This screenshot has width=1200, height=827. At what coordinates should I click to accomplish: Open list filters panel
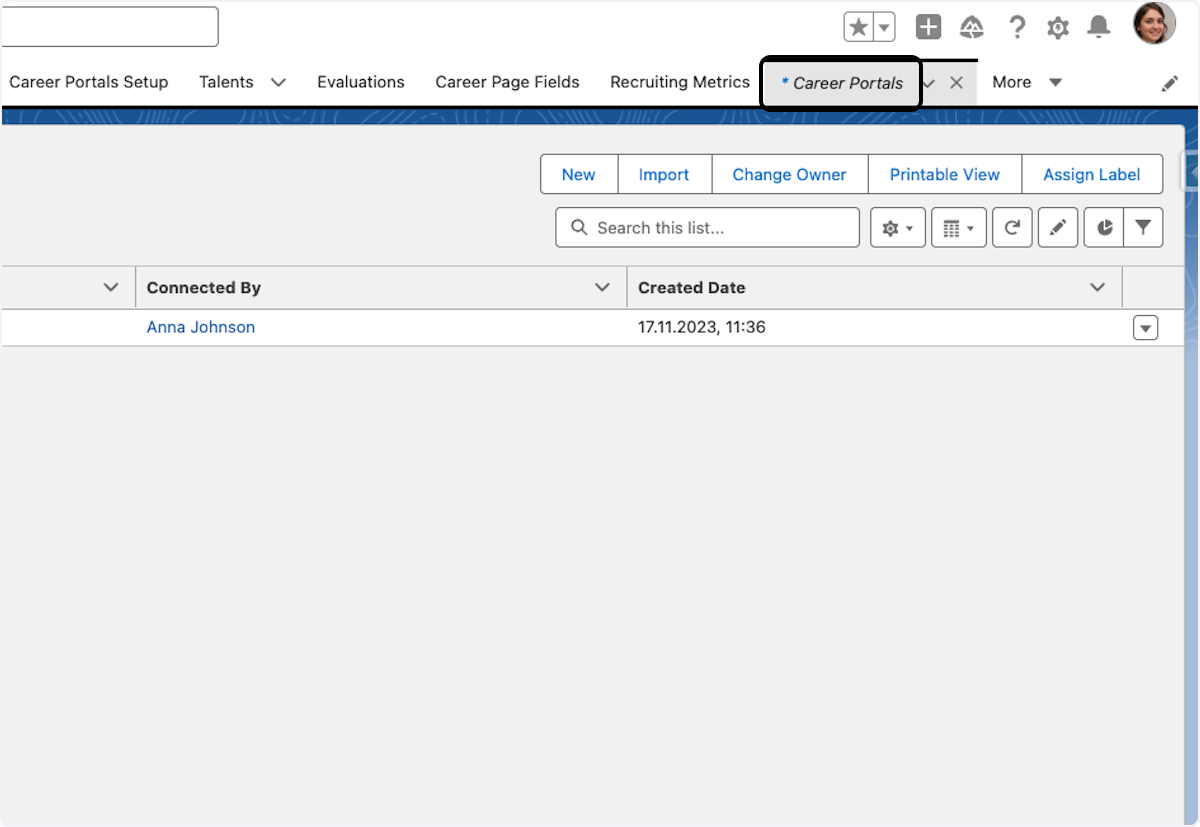(x=1143, y=228)
